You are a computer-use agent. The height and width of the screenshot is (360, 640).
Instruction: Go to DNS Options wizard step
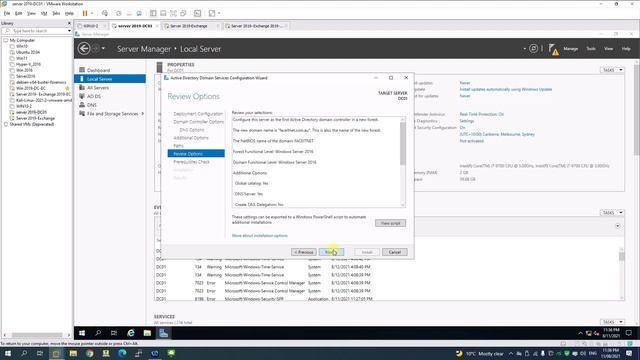point(191,130)
